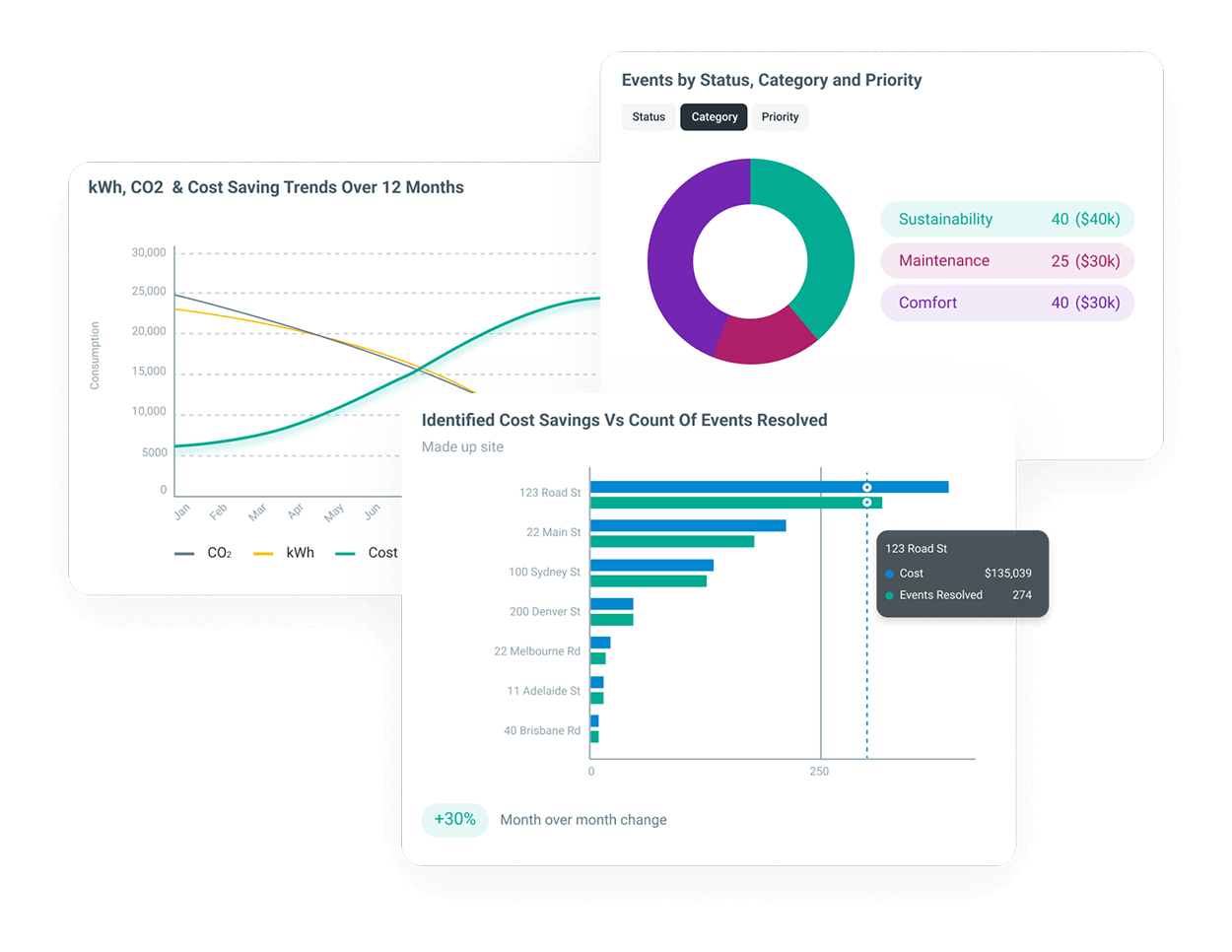1232x952 pixels.
Task: Click the 40 Brisbane Rd blue bar
Action: [594, 721]
